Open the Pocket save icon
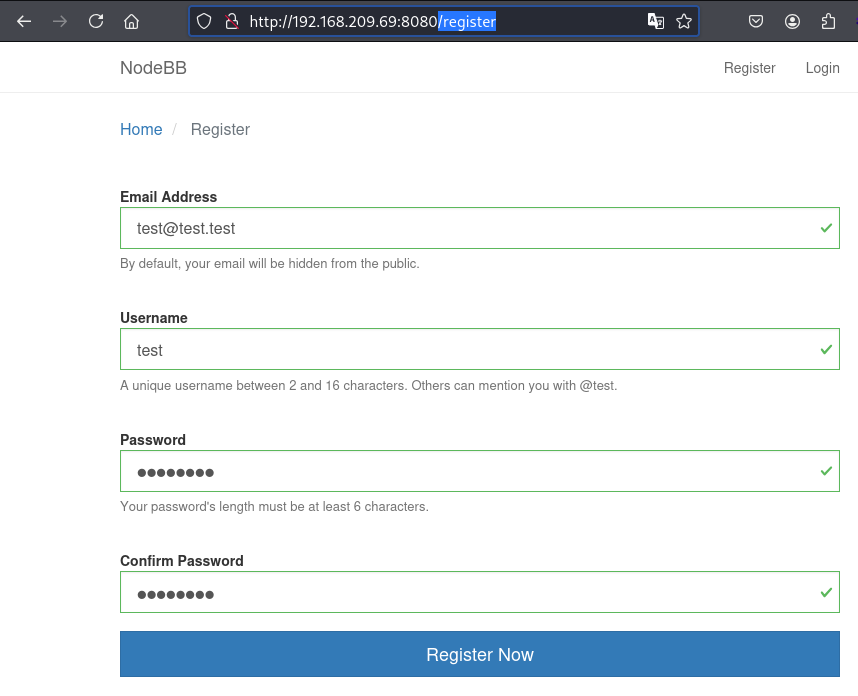 coord(756,21)
